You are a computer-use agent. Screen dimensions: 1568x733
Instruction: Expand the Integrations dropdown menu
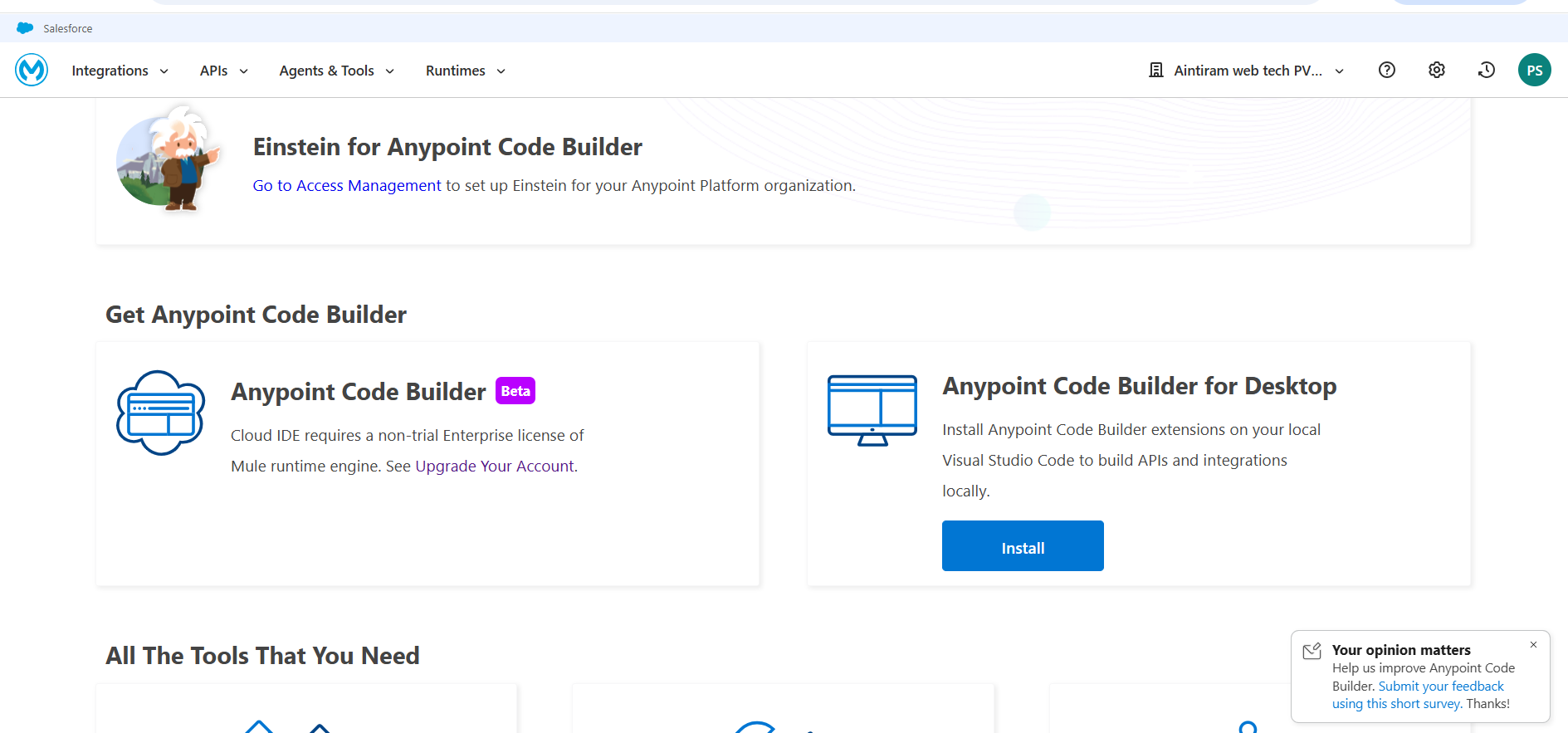point(120,71)
